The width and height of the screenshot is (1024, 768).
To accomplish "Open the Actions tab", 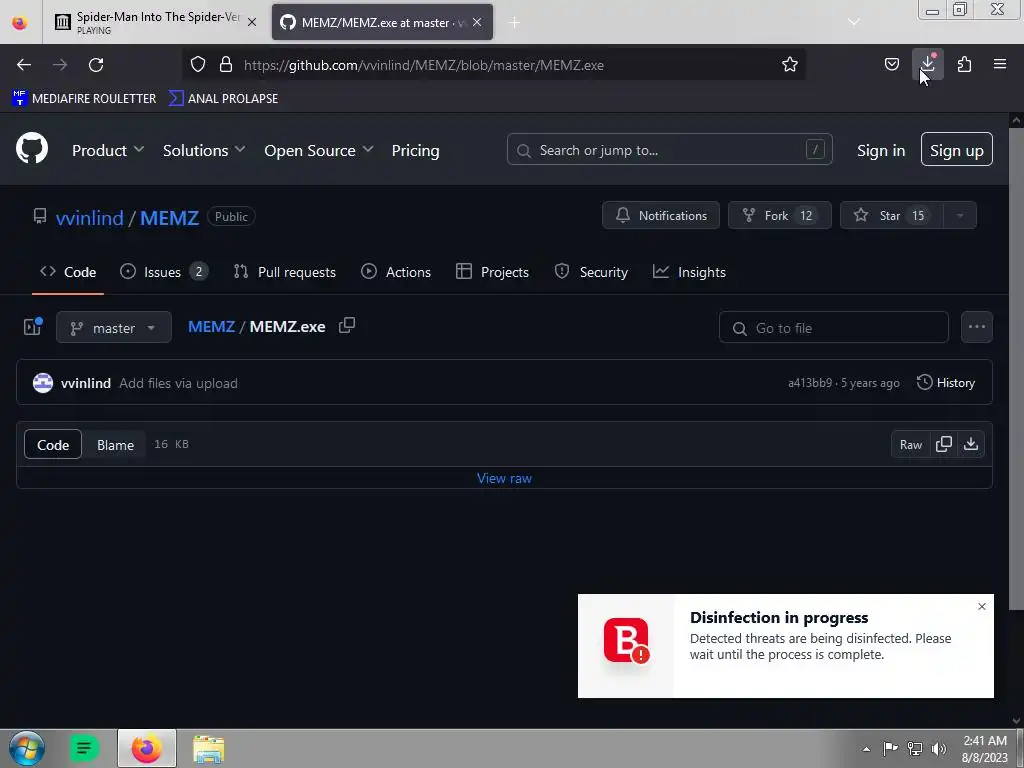I will [x=396, y=272].
